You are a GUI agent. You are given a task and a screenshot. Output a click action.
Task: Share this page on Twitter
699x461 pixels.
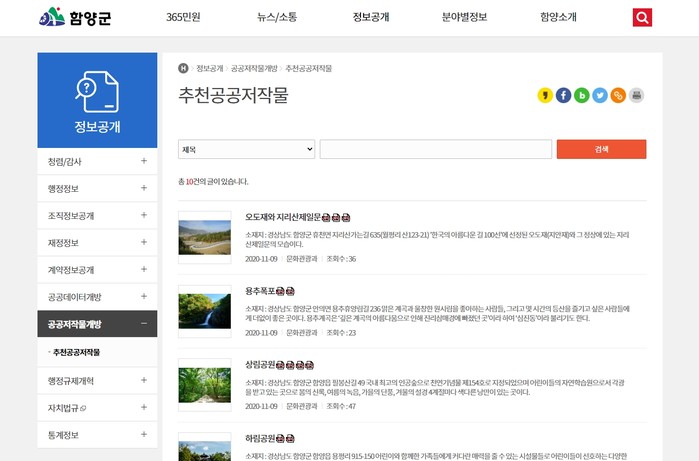tap(600, 95)
